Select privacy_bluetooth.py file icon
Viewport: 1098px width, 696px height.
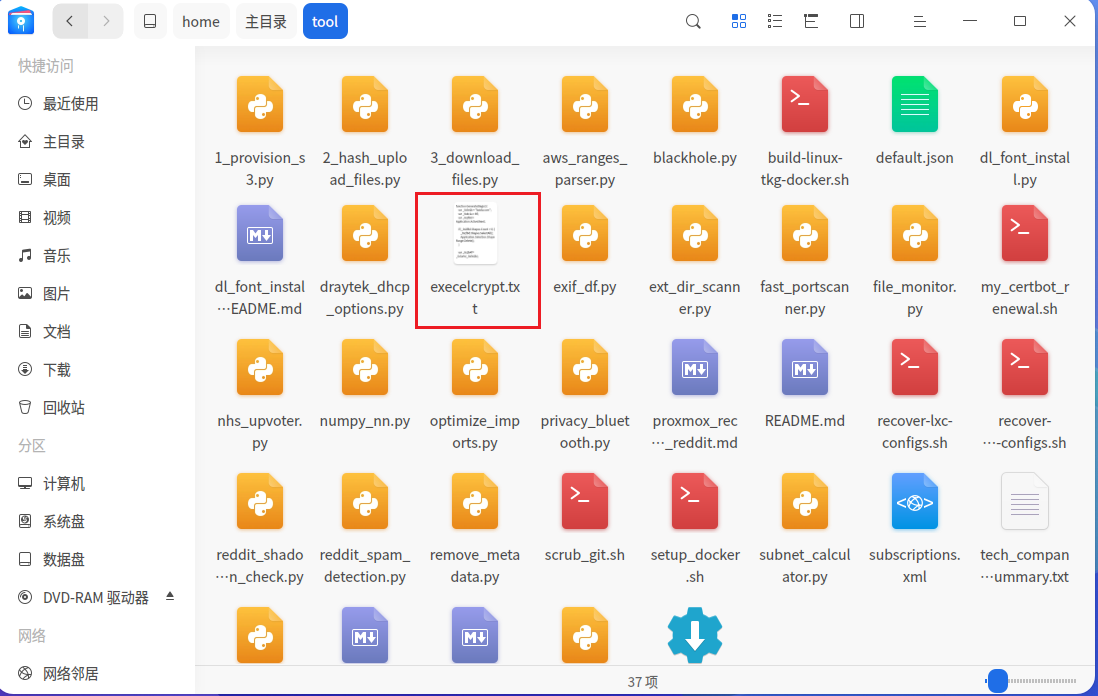point(585,368)
